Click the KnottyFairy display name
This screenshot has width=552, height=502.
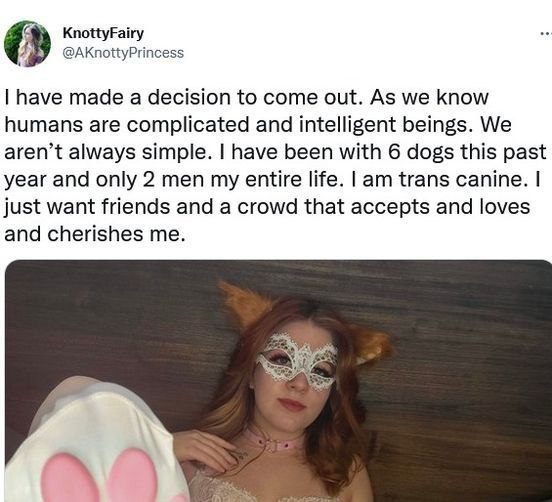[103, 33]
